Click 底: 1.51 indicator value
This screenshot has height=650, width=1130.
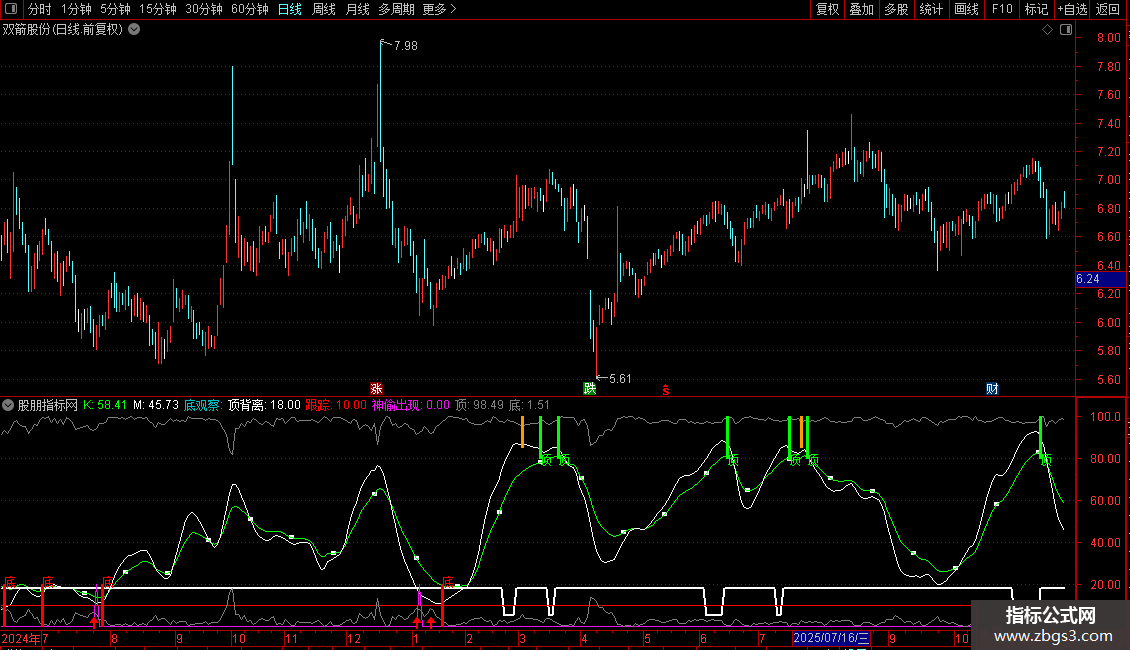click(x=530, y=405)
